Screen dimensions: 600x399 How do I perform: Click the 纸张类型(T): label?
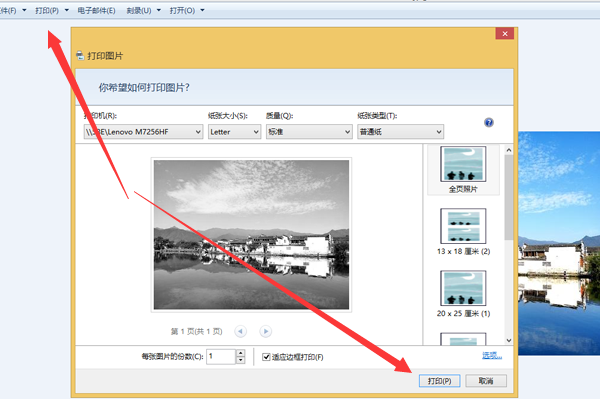tap(377, 116)
